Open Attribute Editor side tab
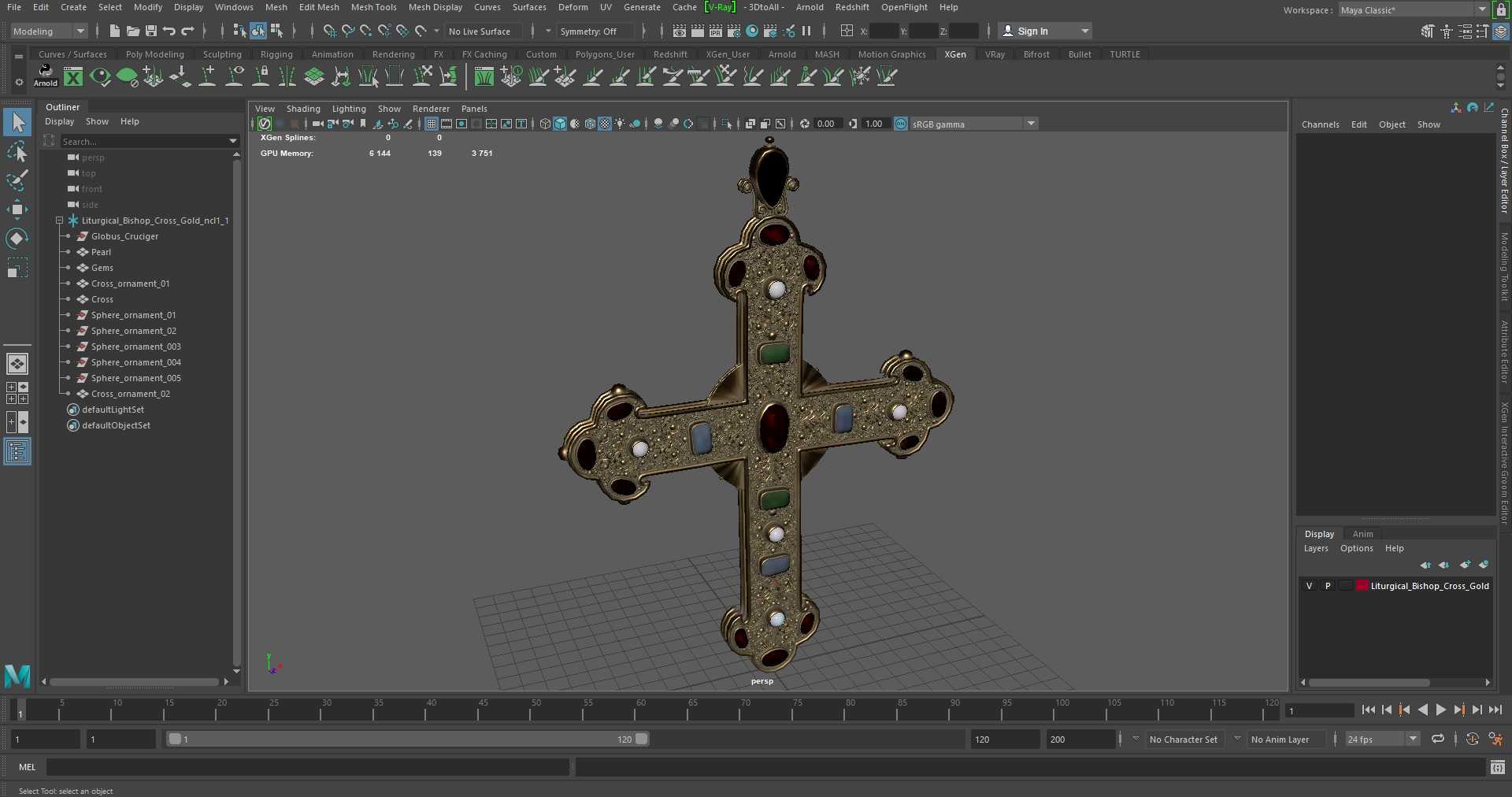Image resolution: width=1512 pixels, height=797 pixels. click(x=1503, y=352)
